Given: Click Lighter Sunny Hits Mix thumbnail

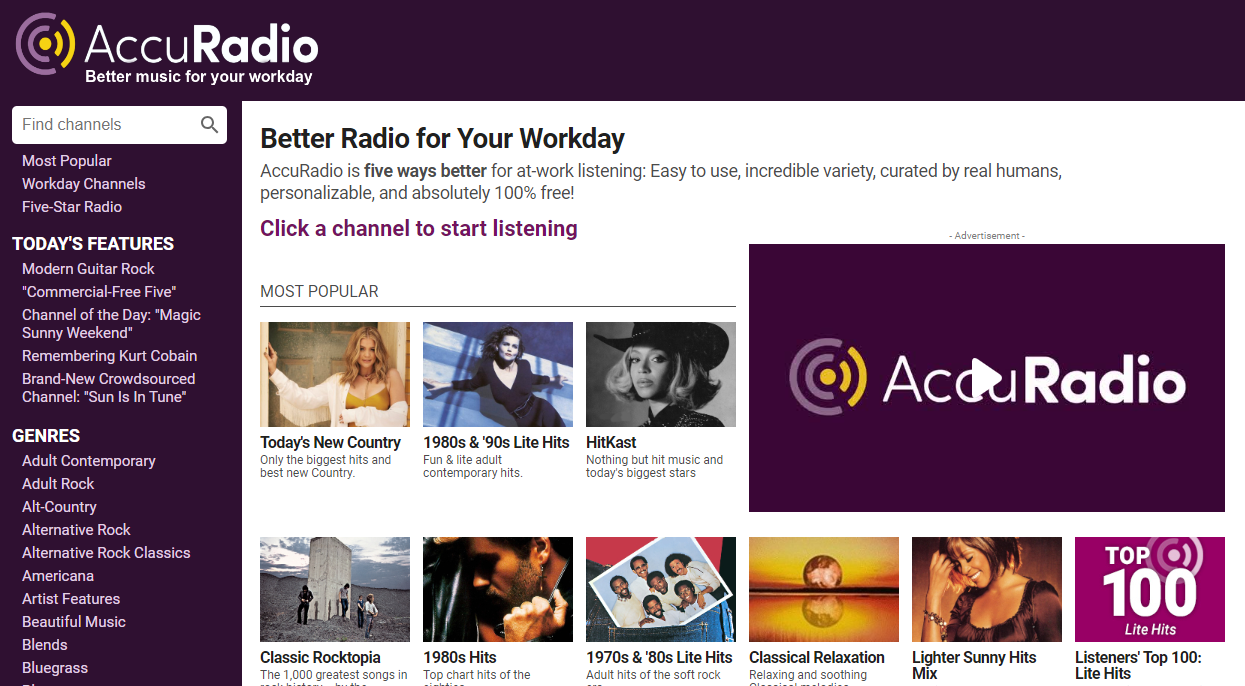Looking at the screenshot, I should 987,590.
